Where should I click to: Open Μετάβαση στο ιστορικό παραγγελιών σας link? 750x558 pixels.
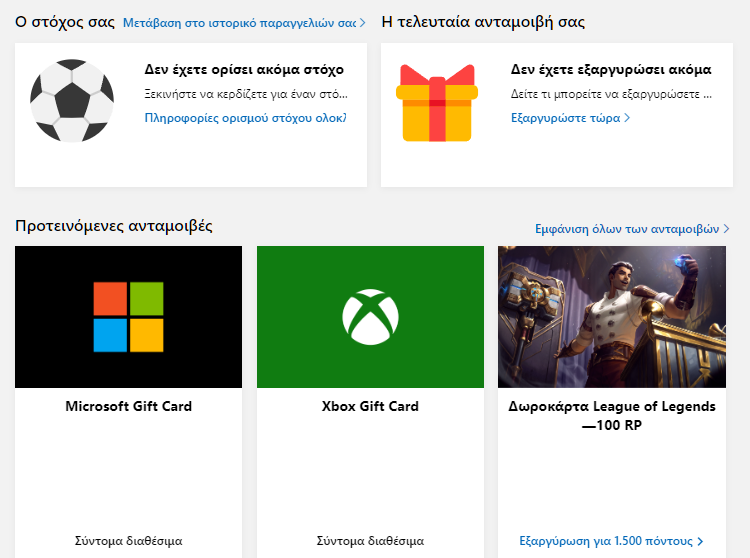click(x=244, y=23)
